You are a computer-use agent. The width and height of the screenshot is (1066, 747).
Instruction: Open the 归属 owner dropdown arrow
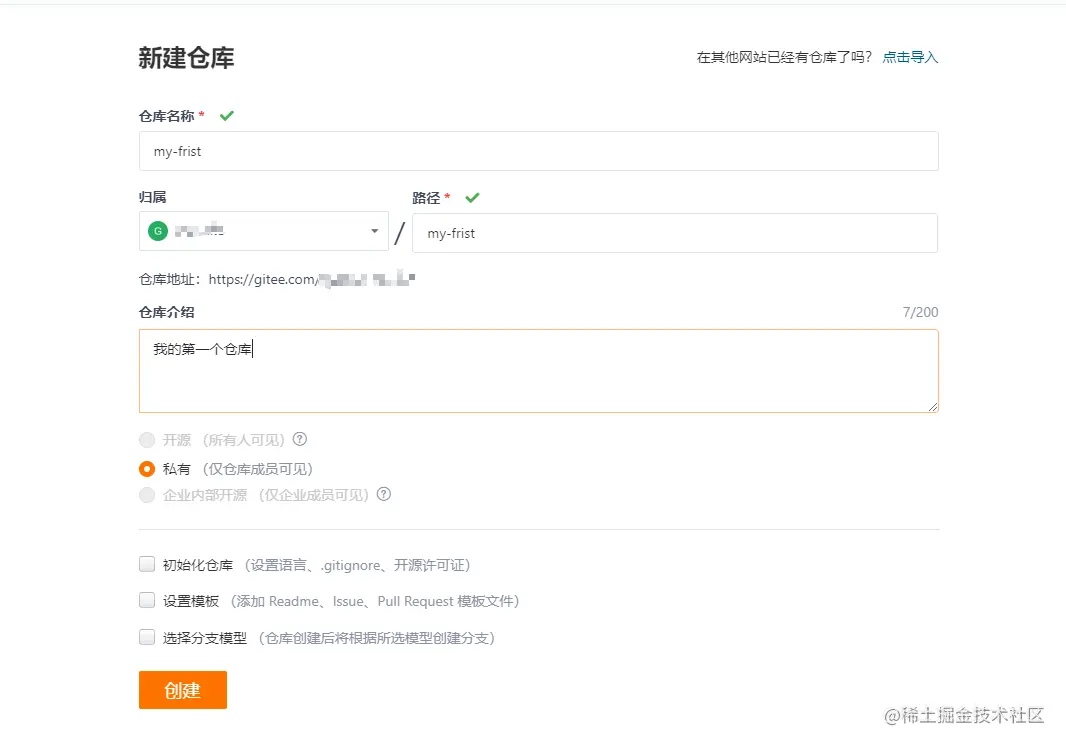click(375, 231)
